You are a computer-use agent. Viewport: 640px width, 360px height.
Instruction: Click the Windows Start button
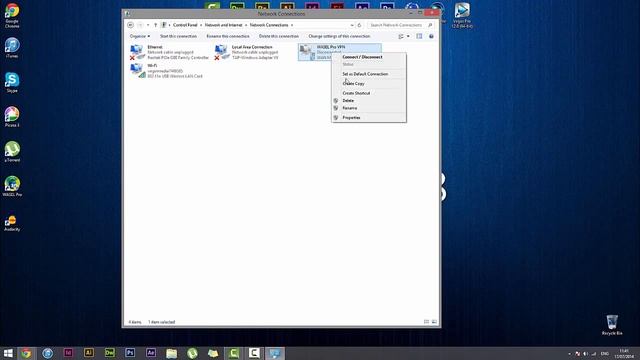click(8, 353)
